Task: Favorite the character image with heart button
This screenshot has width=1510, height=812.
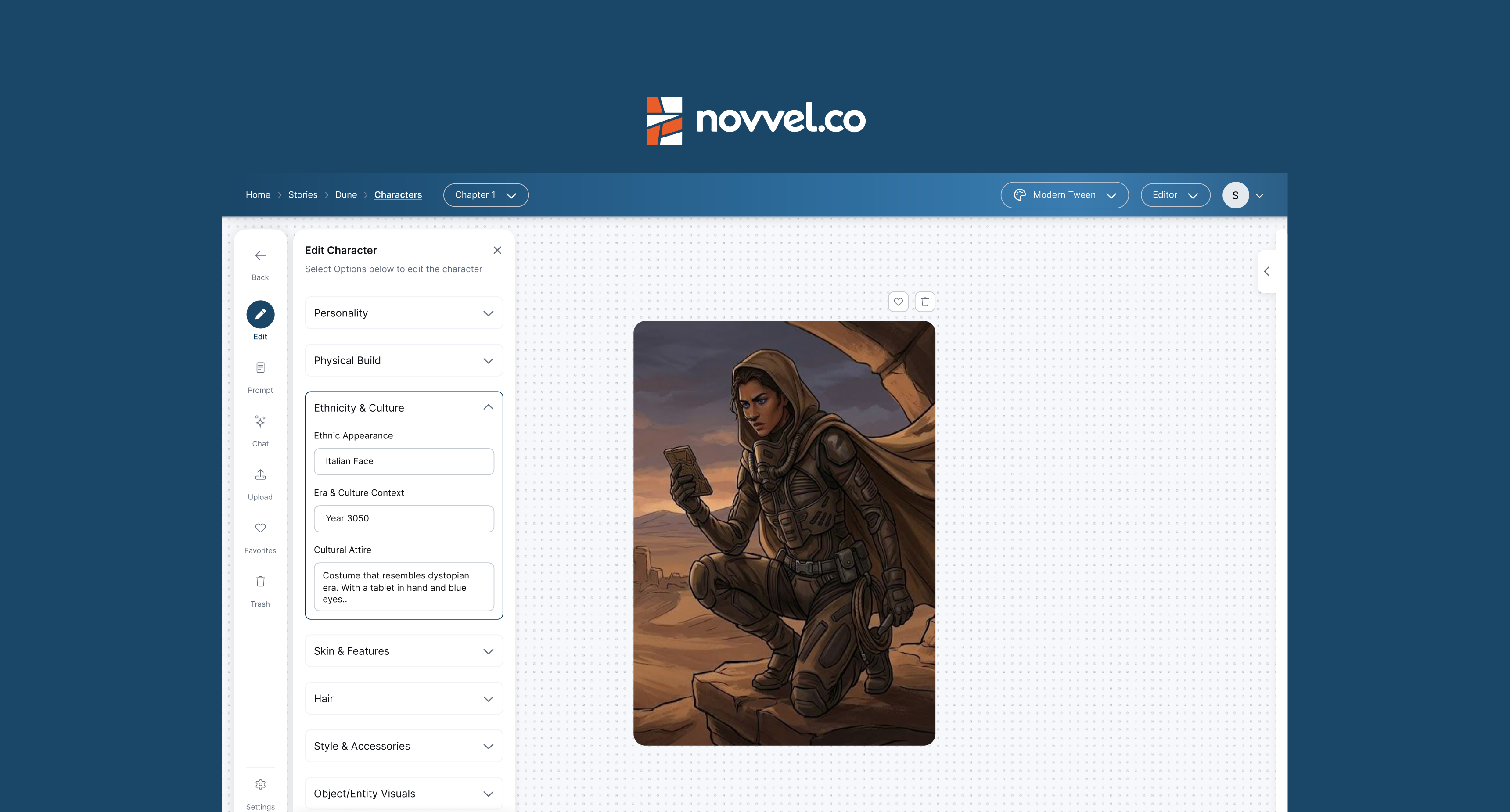Action: 898,302
